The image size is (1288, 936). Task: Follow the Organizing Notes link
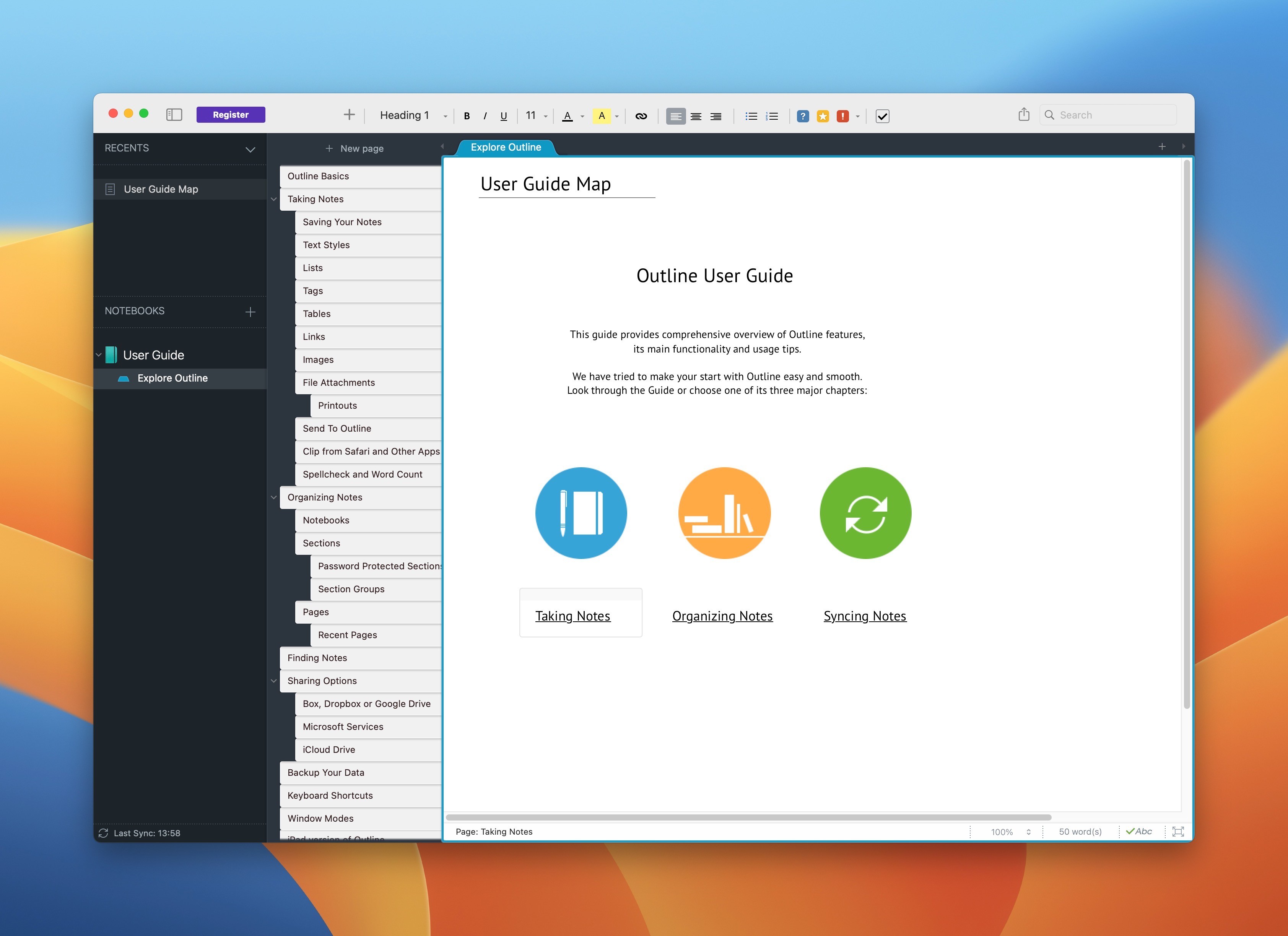pos(722,616)
